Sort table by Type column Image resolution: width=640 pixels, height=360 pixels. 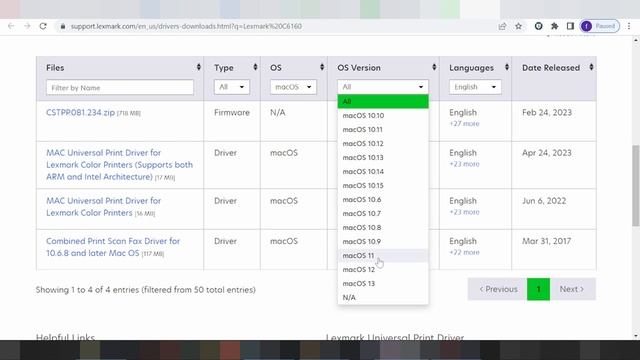[x=255, y=67]
